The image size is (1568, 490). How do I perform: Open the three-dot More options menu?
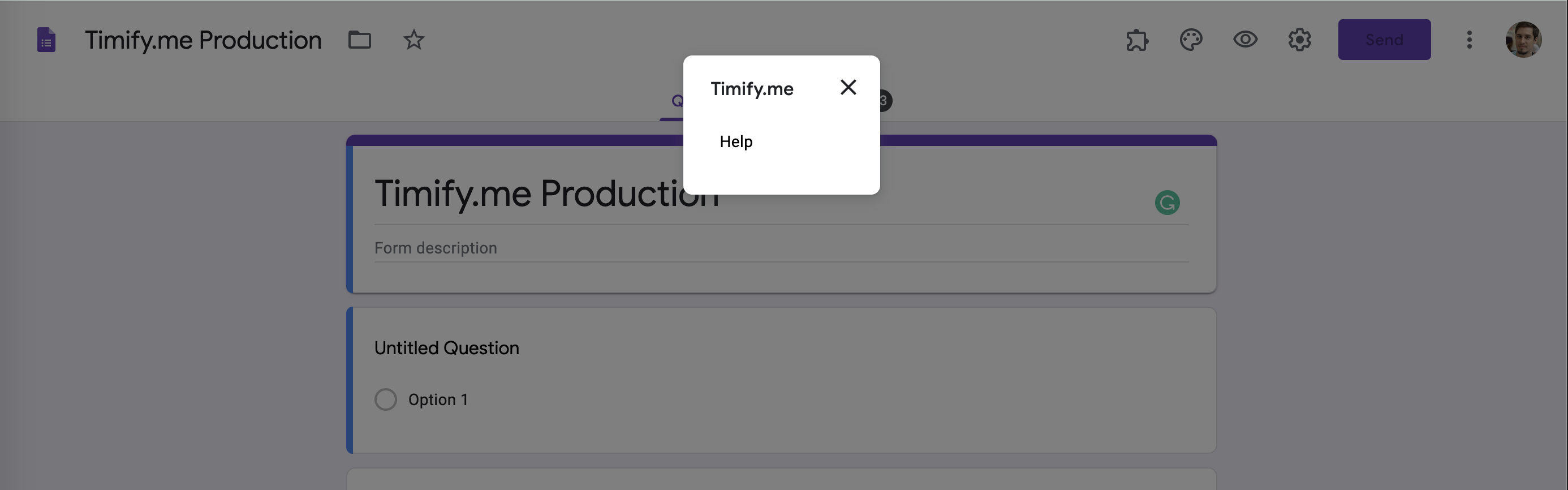tap(1469, 40)
